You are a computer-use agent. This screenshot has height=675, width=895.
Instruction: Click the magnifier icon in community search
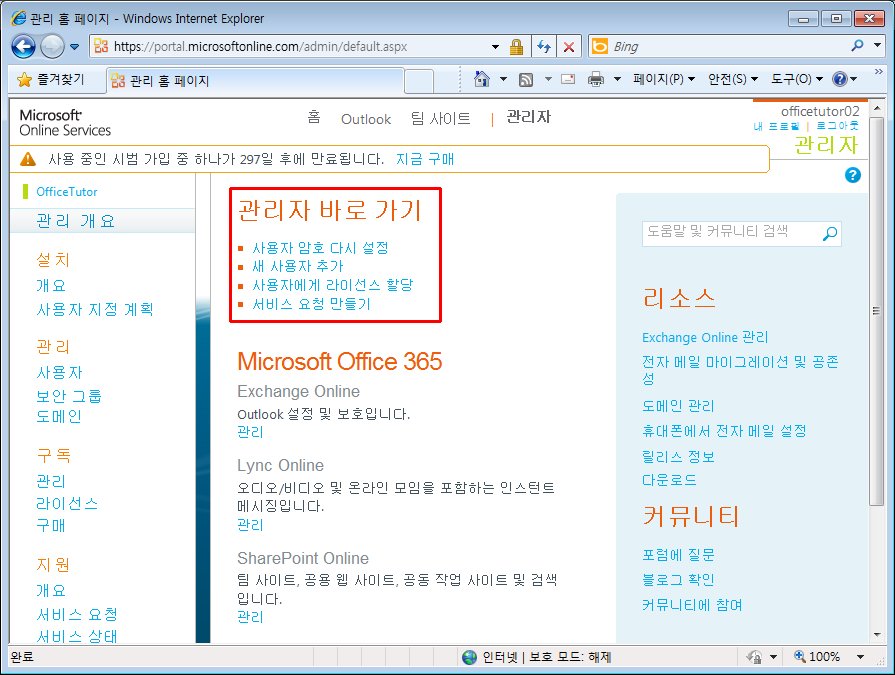click(829, 234)
